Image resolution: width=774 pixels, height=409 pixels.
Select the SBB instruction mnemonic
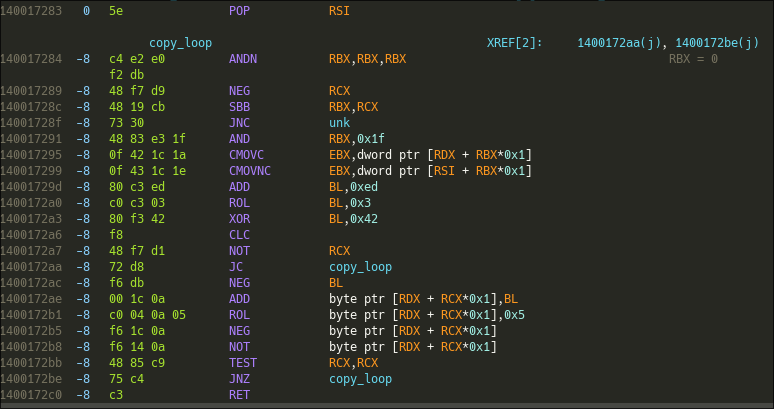click(x=240, y=104)
